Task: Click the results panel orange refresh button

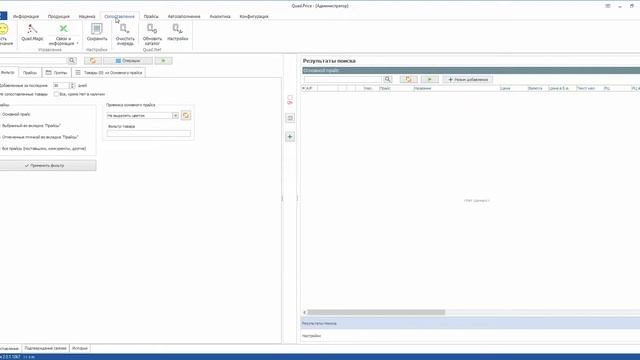Action: pos(409,79)
